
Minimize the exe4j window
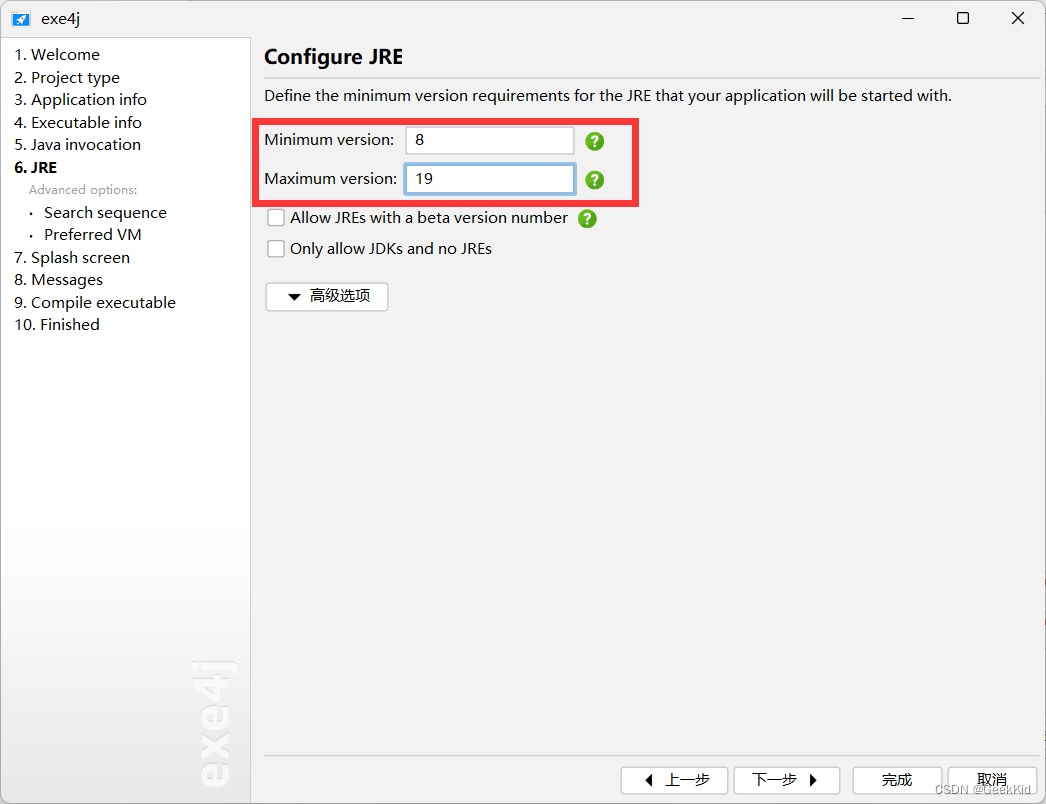[908, 19]
